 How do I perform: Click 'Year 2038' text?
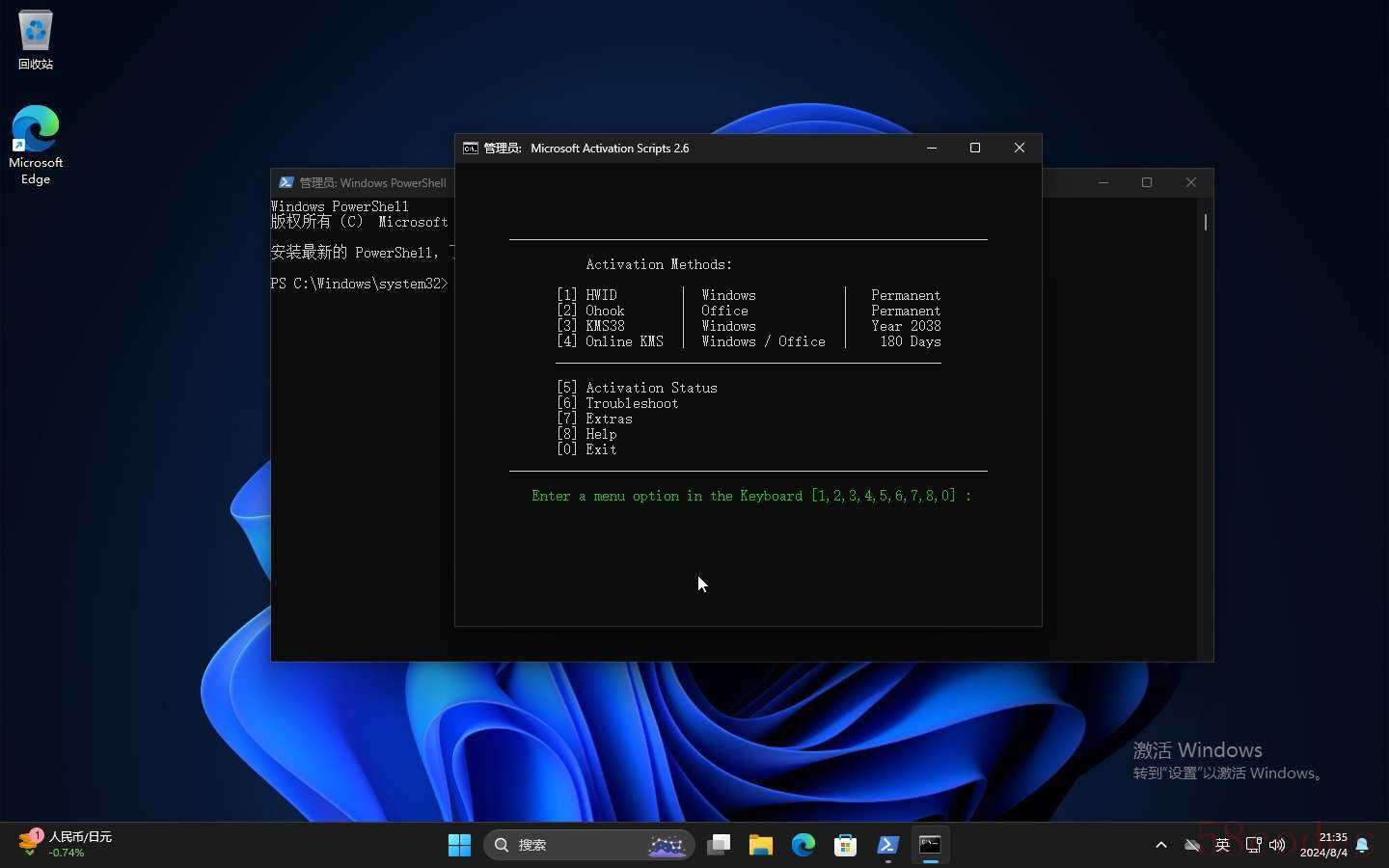(906, 326)
